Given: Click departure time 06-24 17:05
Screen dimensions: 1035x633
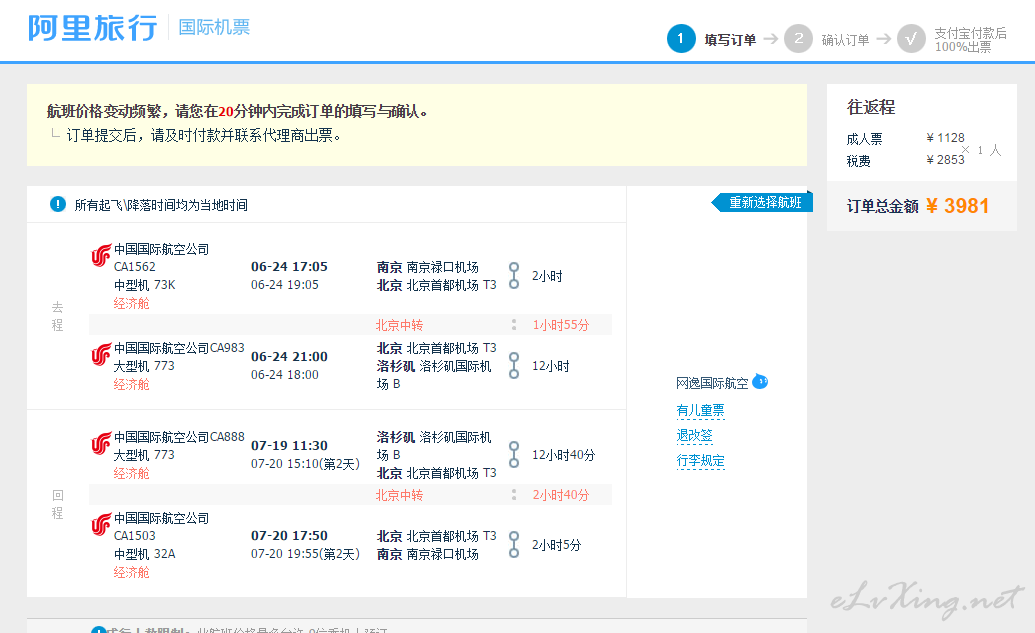Looking at the screenshot, I should (289, 267).
